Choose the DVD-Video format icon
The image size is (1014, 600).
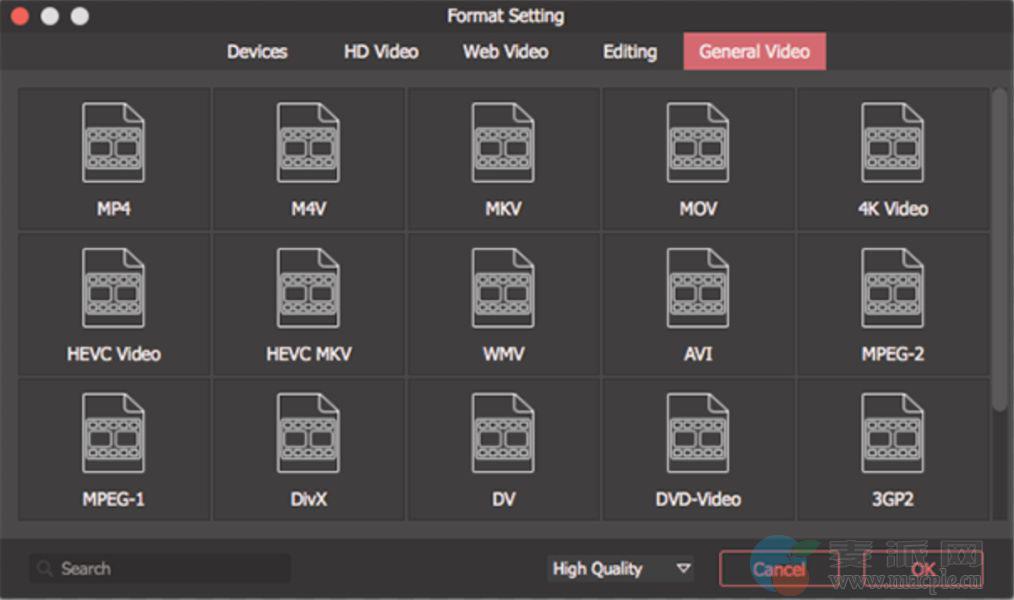pyautogui.click(x=698, y=435)
